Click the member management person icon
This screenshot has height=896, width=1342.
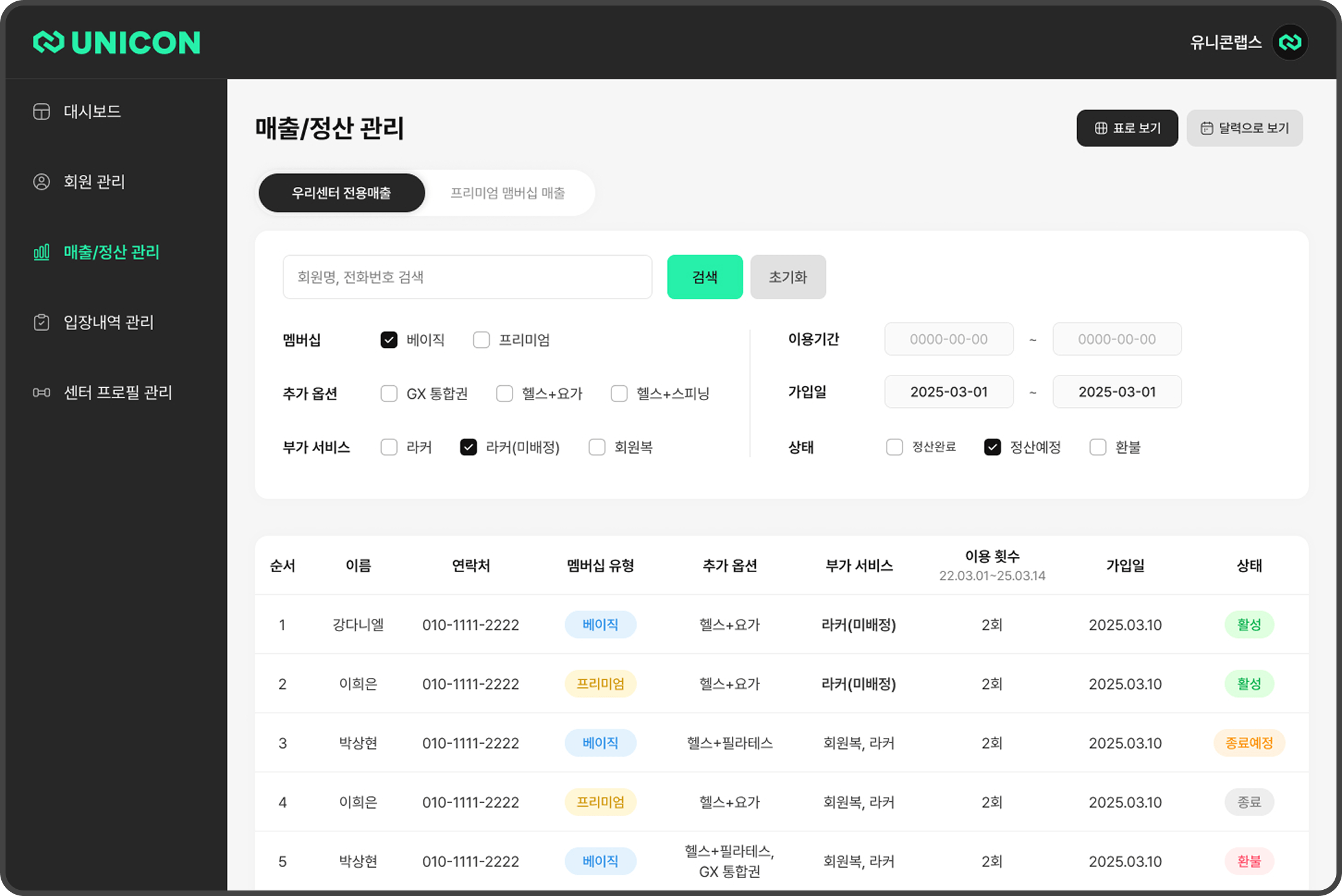pos(41,182)
